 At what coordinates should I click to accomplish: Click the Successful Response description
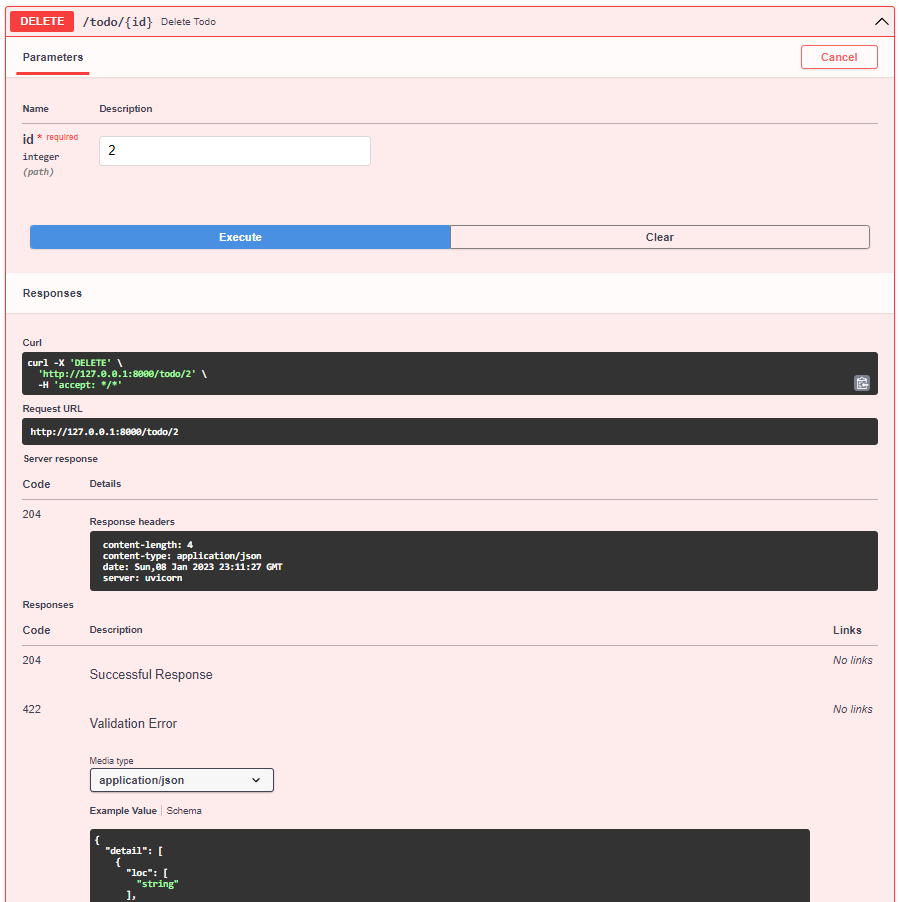click(x=151, y=674)
